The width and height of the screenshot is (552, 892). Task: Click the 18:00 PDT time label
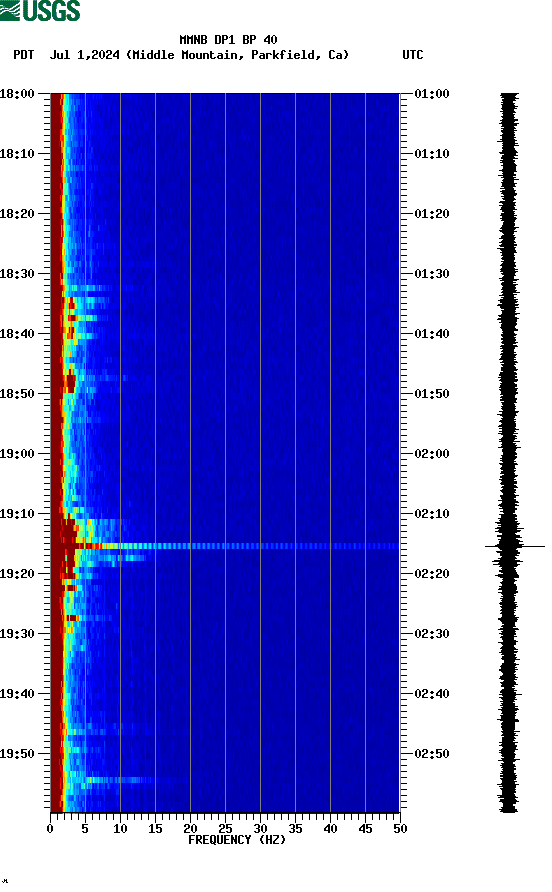(17, 94)
